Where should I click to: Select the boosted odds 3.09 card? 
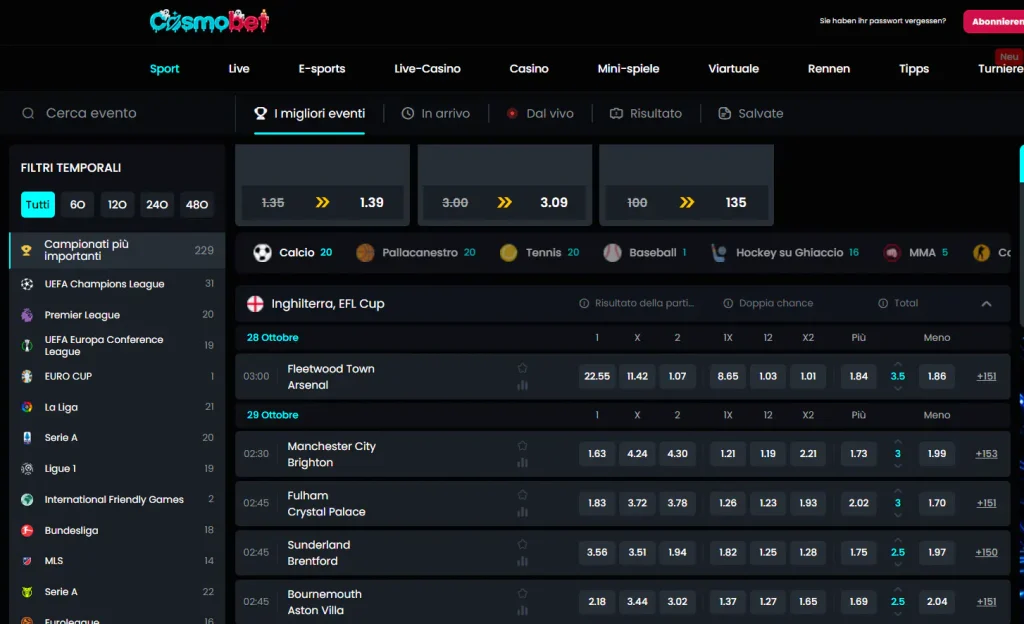click(x=505, y=185)
